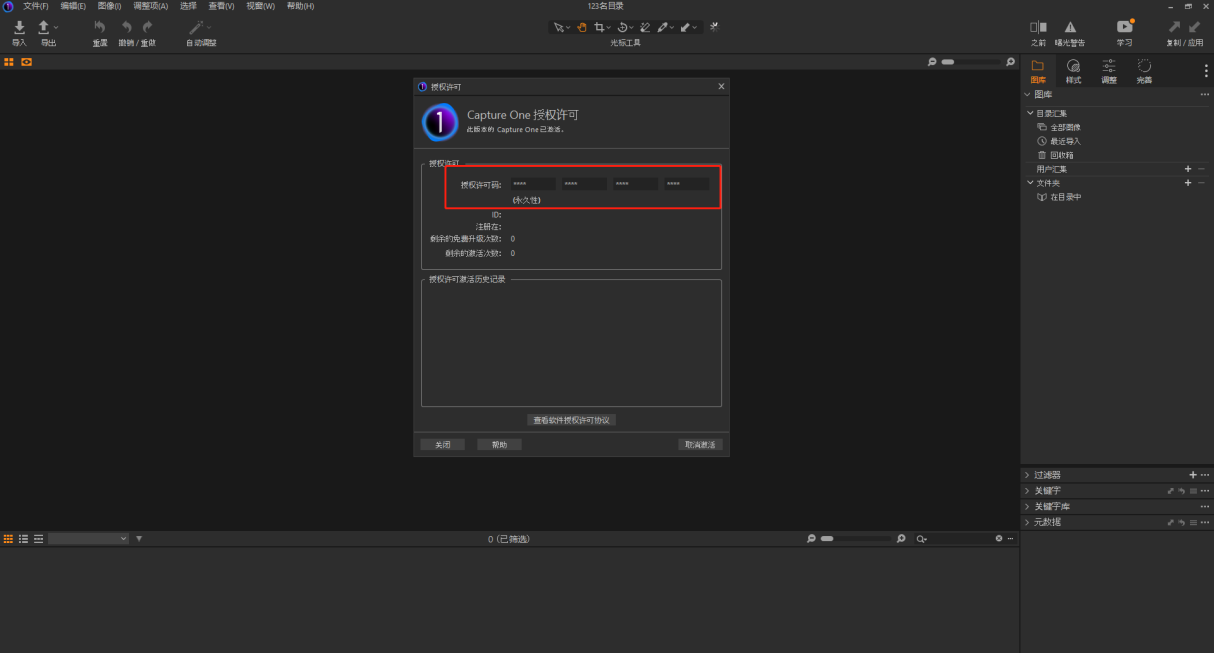Screen dimensions: 1214x653
Task: Click the 取消激活 deactivate button
Action: (x=698, y=444)
